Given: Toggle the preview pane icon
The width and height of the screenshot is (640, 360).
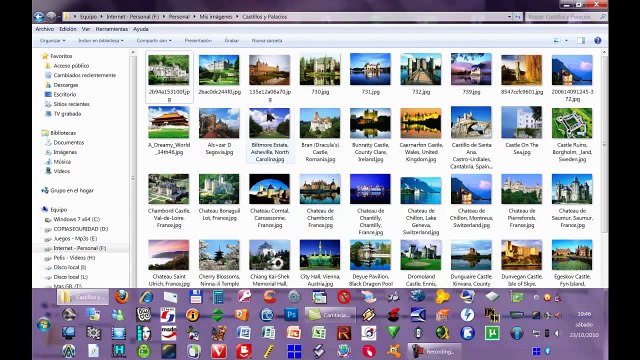Looking at the screenshot, I should pyautogui.click(x=581, y=40).
